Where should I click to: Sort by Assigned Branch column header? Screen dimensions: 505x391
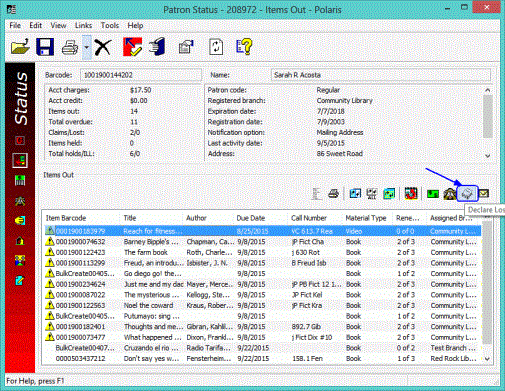tap(454, 218)
